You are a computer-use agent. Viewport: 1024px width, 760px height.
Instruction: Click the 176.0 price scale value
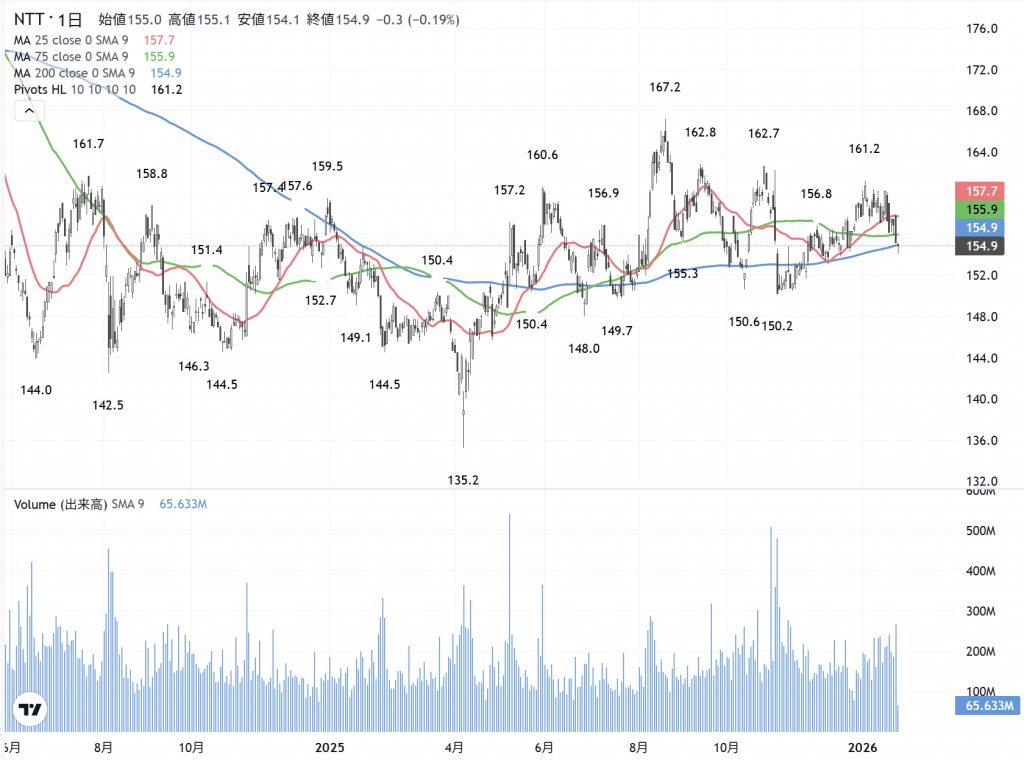click(987, 29)
